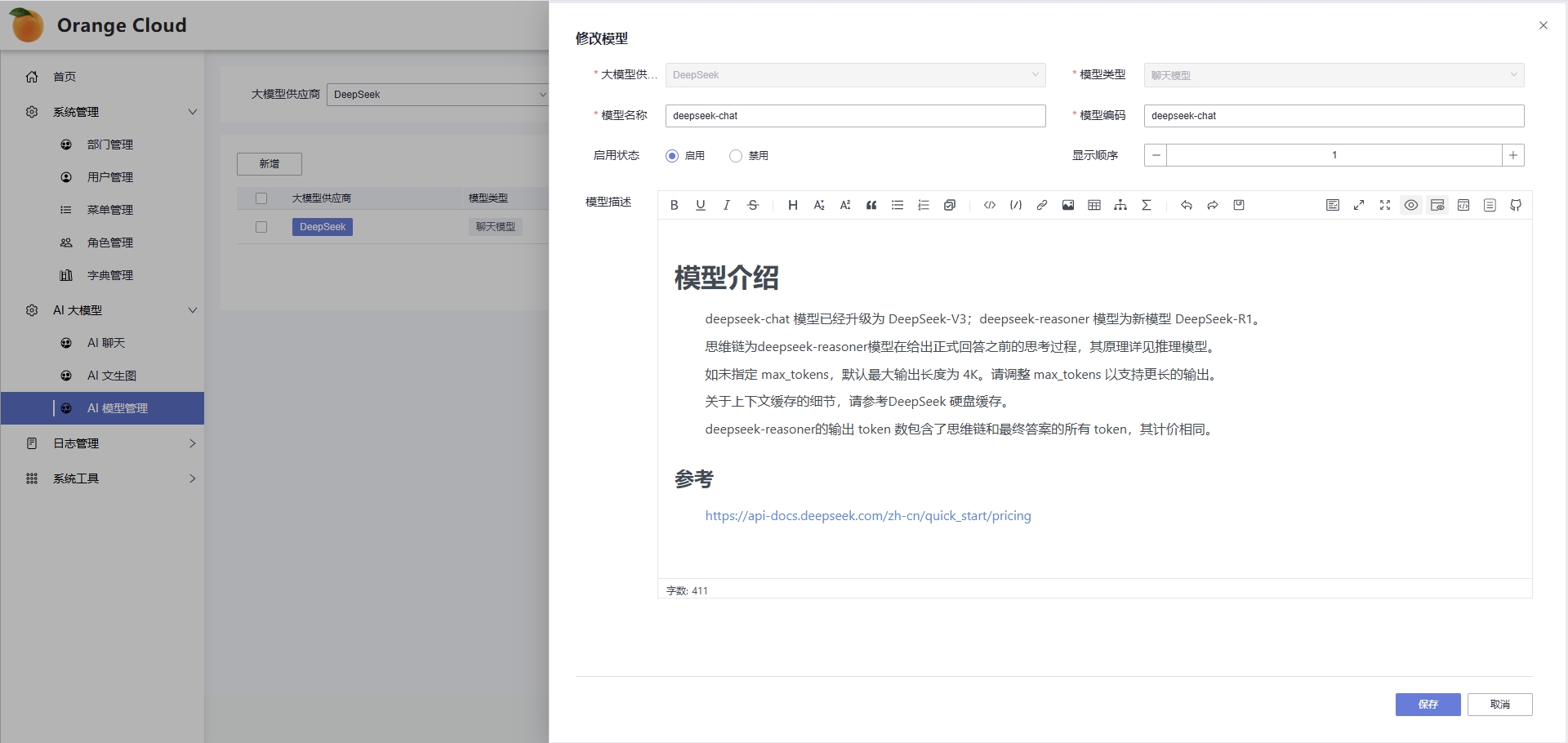
Task: Click the 新增 button
Action: (x=269, y=164)
